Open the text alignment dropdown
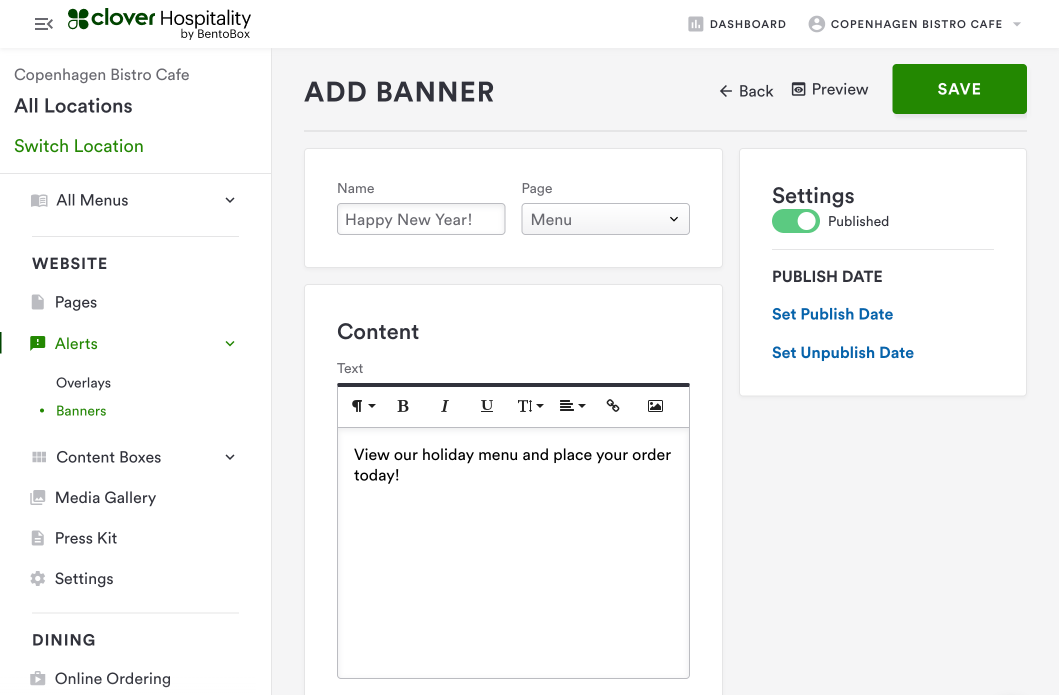Image resolution: width=1059 pixels, height=695 pixels. pyautogui.click(x=572, y=406)
